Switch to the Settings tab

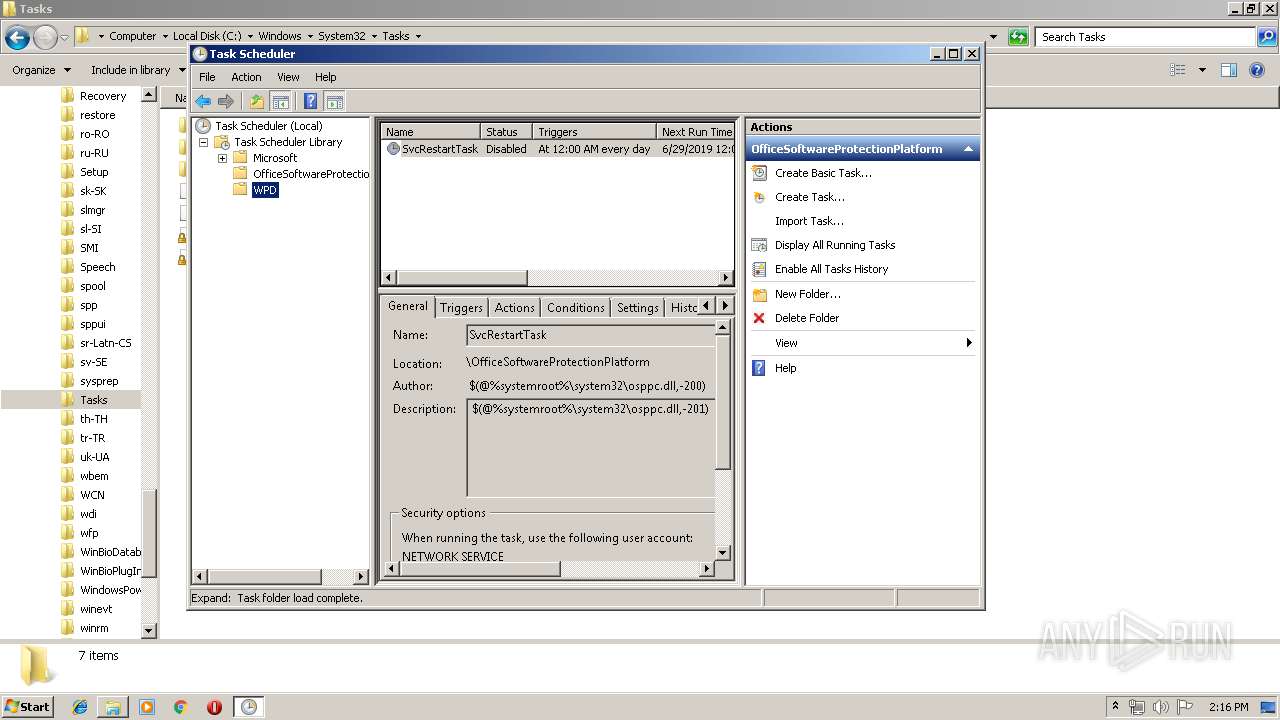tap(638, 308)
